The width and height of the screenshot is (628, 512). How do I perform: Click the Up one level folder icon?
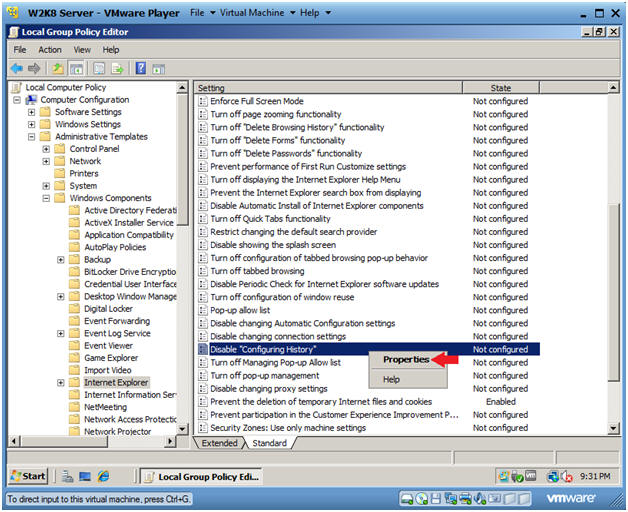(58, 69)
